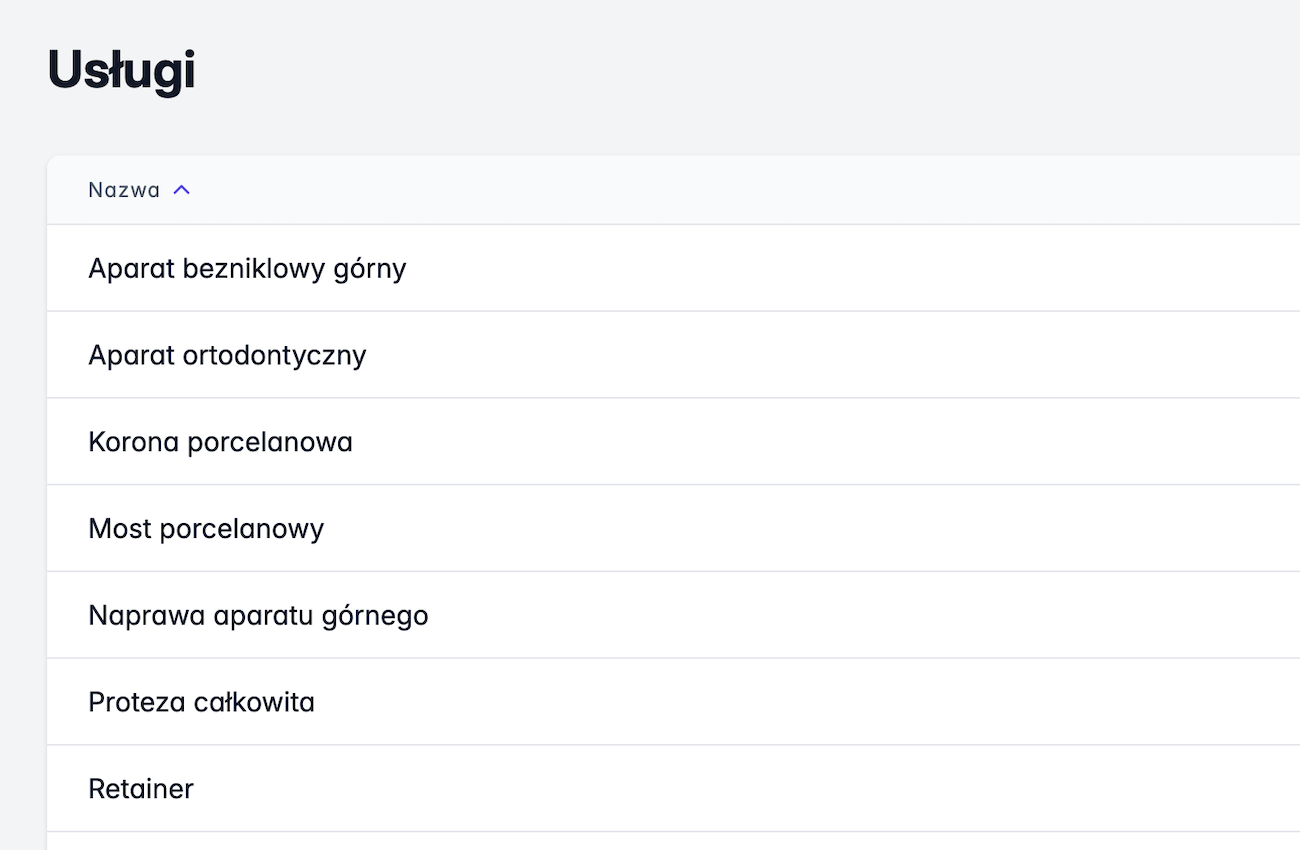This screenshot has width=1300, height=850.
Task: Click the partially visible row below Retainer
Action: [400, 842]
